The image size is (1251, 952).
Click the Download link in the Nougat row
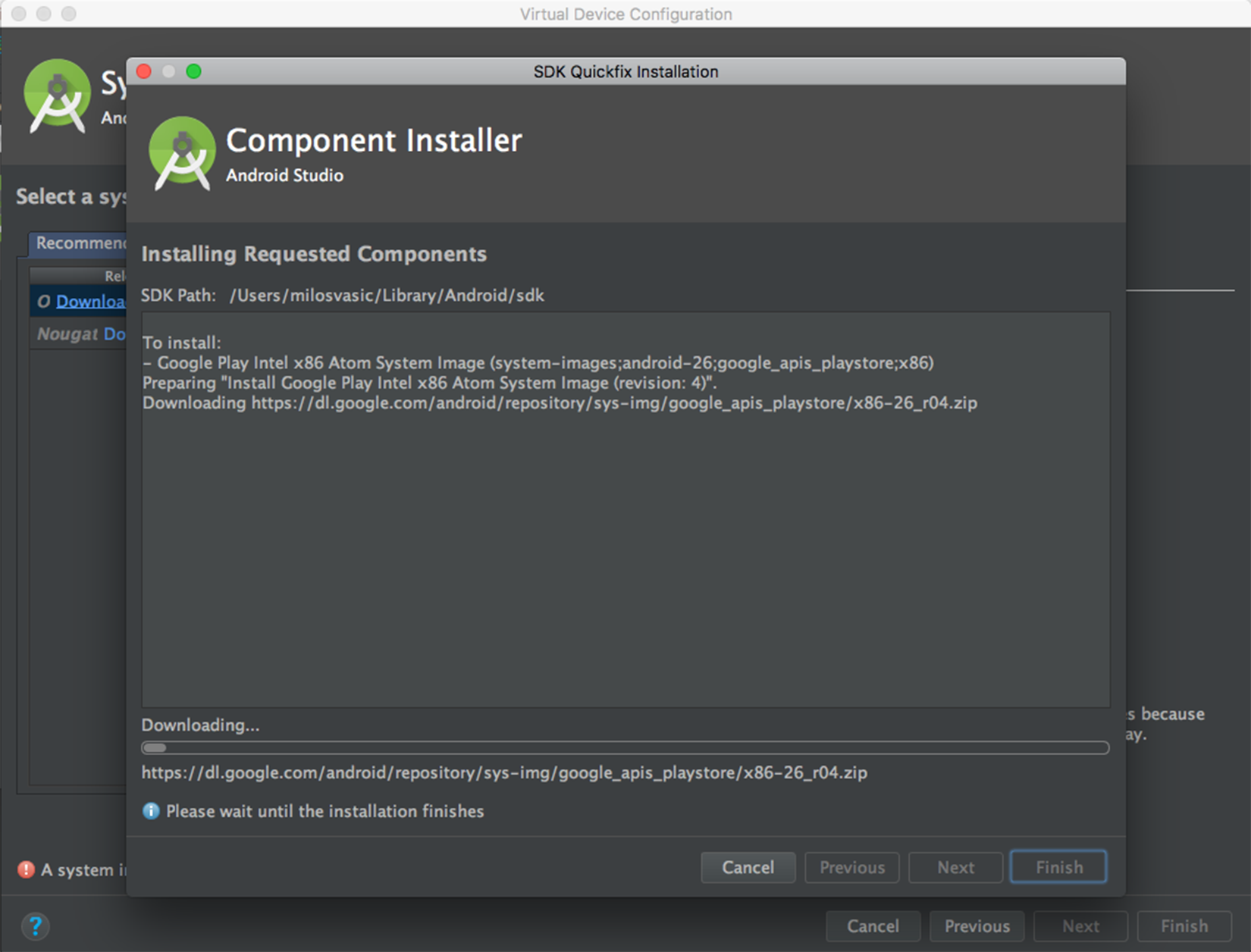pos(114,334)
